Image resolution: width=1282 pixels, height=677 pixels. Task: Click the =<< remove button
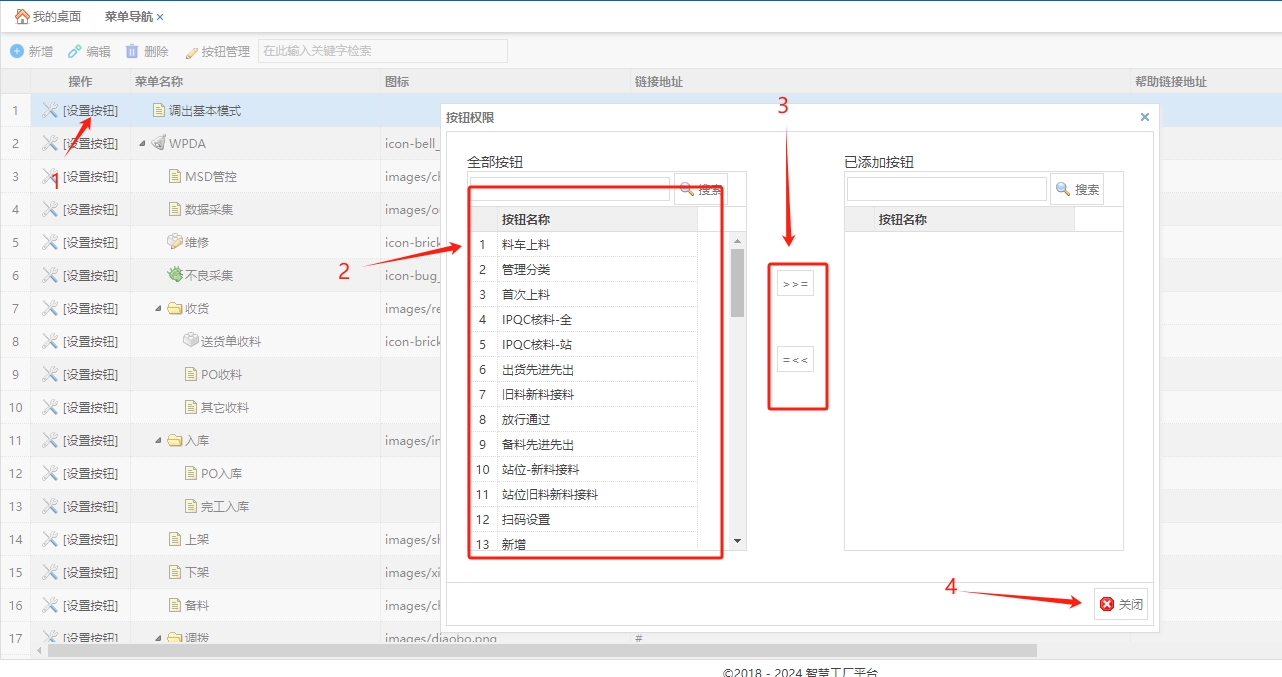coord(795,359)
